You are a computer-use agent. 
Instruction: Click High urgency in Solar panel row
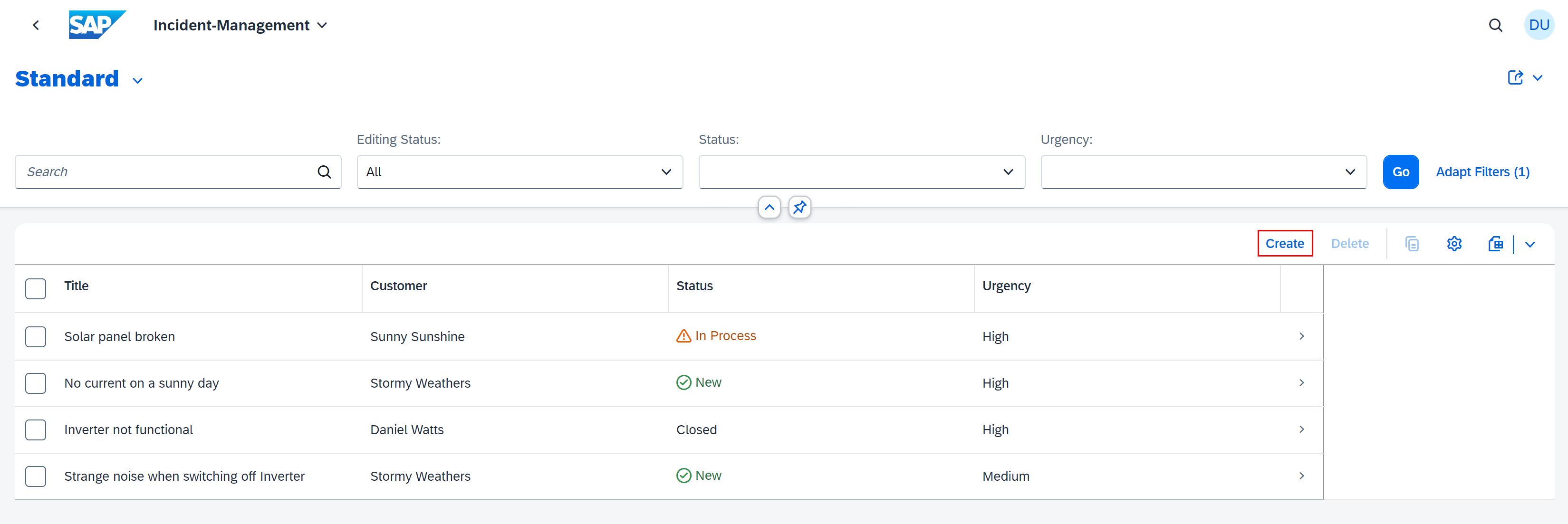[995, 336]
